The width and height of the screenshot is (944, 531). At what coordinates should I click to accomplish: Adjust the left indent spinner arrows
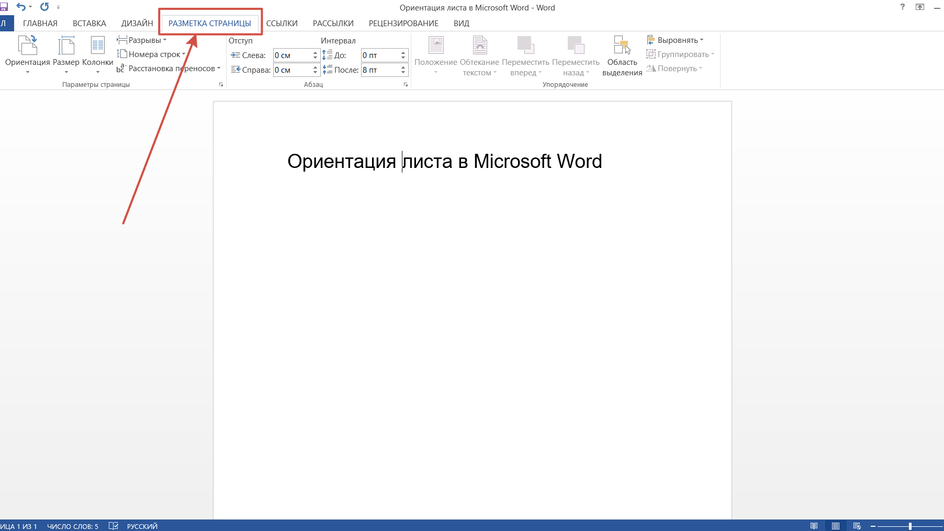pos(315,55)
